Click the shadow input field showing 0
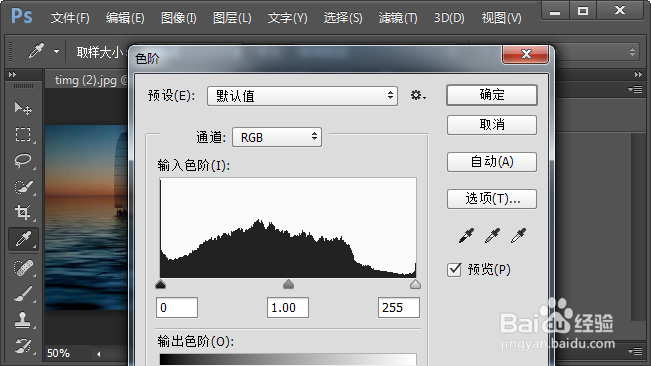The height and width of the screenshot is (366, 651). pos(177,307)
